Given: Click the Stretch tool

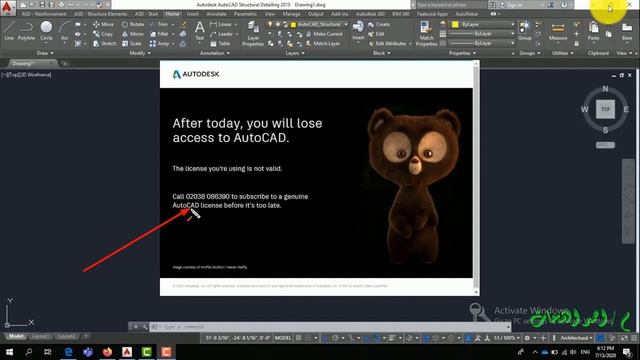Looking at the screenshot, I should point(104,43).
